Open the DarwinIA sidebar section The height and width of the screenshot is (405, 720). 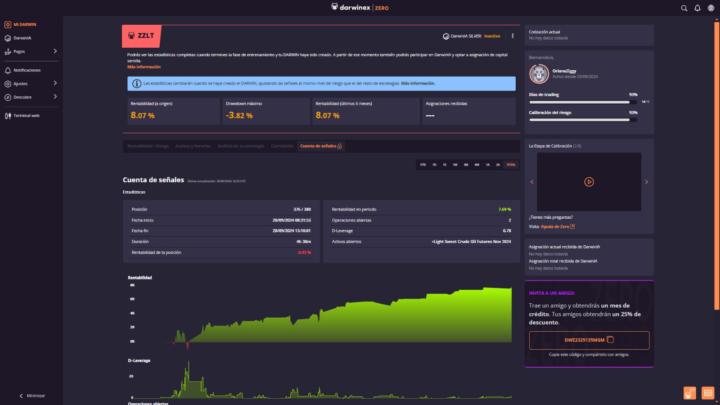pos(18,38)
